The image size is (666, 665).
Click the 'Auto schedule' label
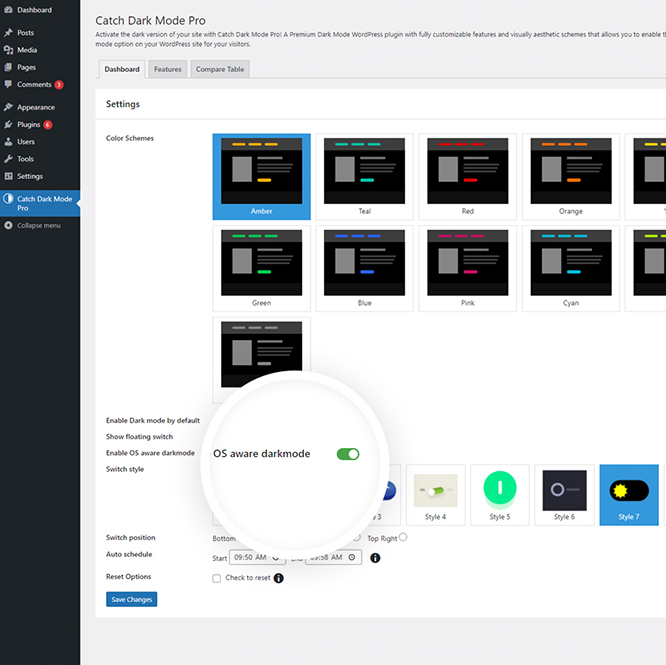[x=129, y=554]
